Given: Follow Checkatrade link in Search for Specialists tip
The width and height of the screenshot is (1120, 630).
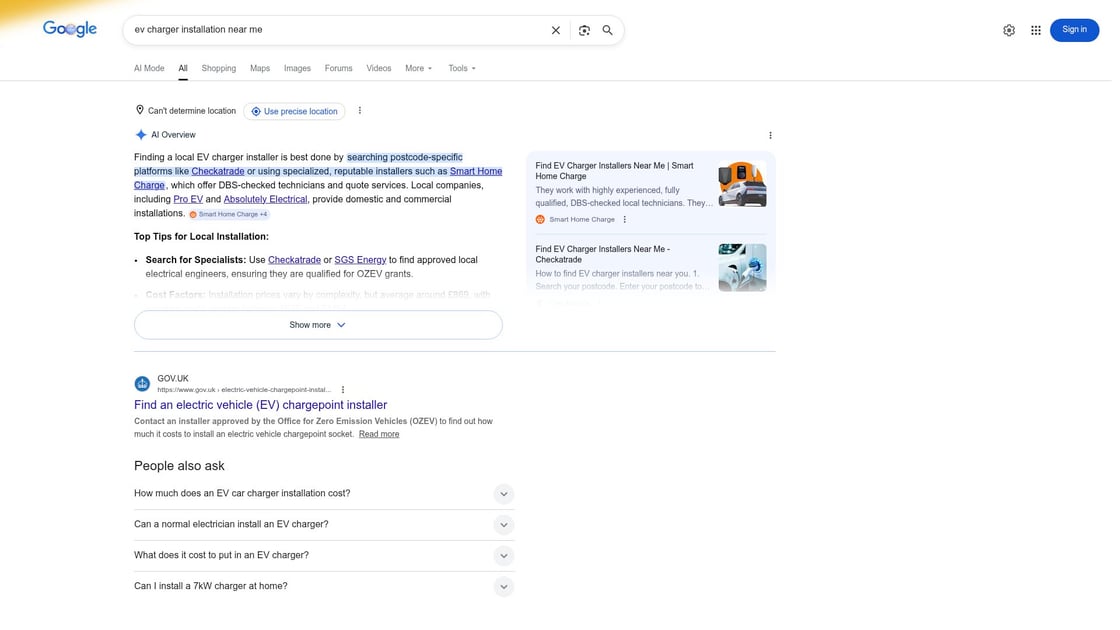Looking at the screenshot, I should tap(294, 260).
